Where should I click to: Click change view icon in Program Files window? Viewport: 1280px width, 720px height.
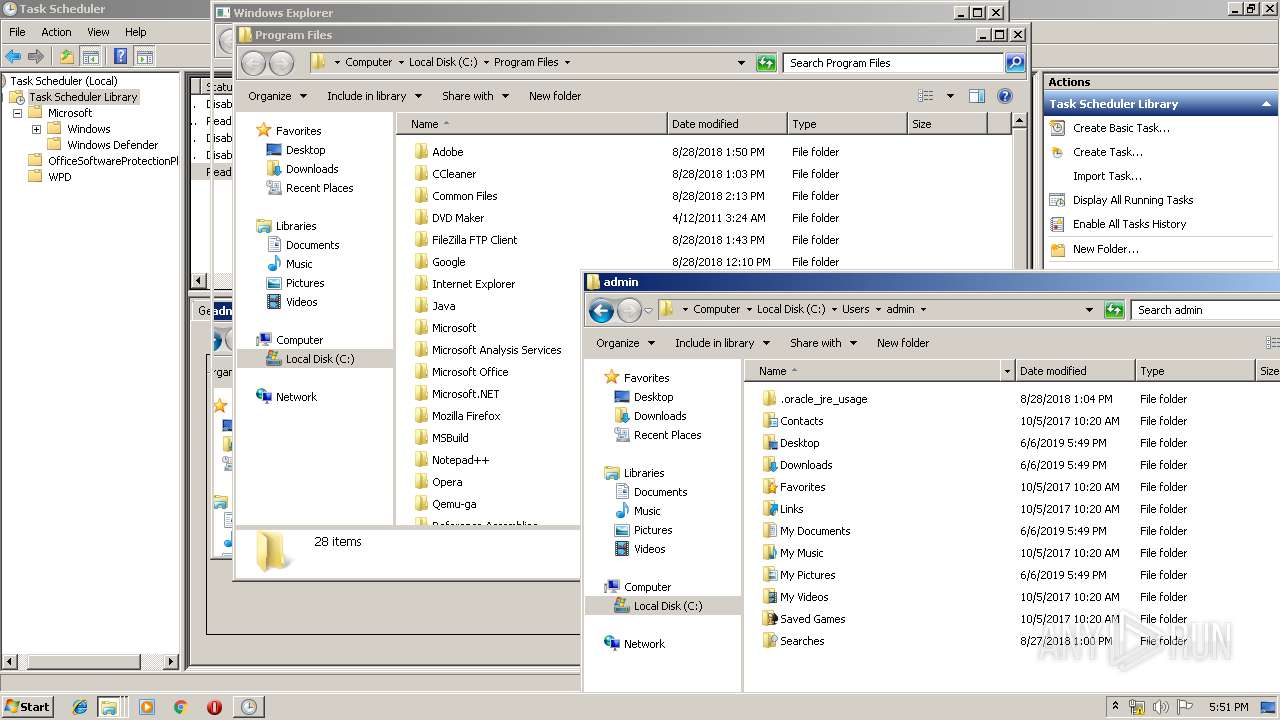pos(926,96)
